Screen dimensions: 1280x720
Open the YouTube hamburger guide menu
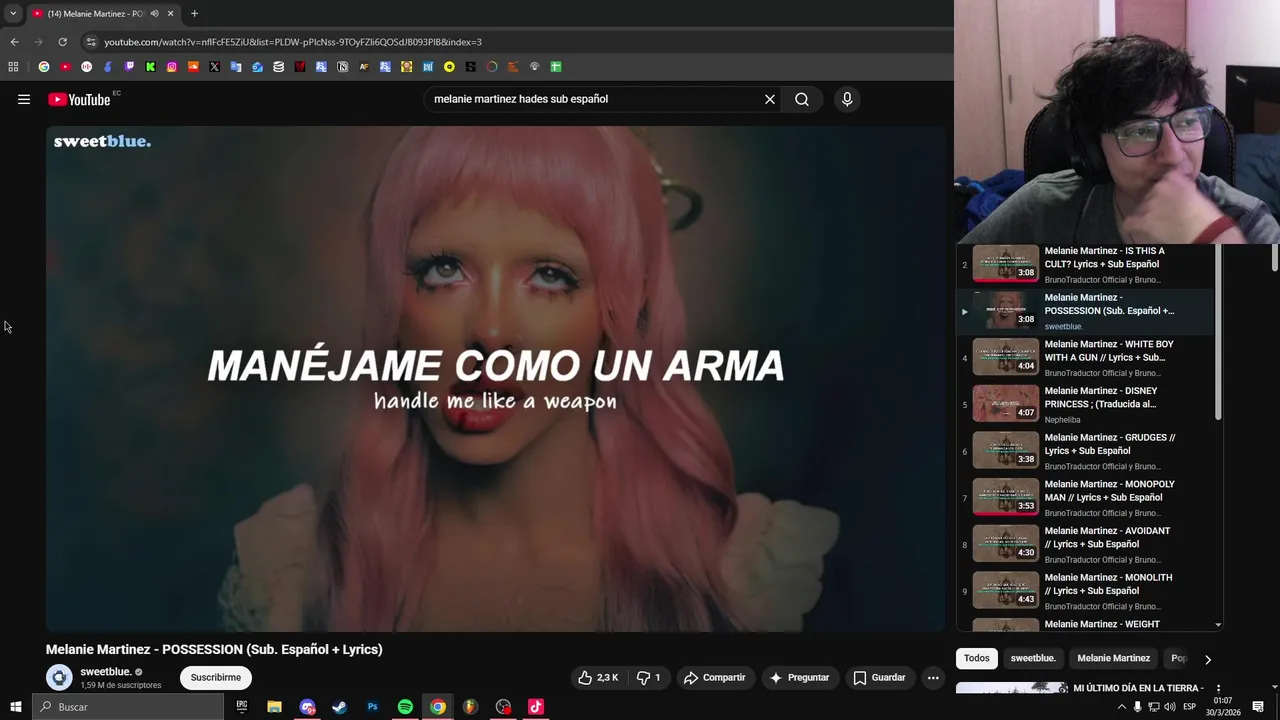[24, 99]
